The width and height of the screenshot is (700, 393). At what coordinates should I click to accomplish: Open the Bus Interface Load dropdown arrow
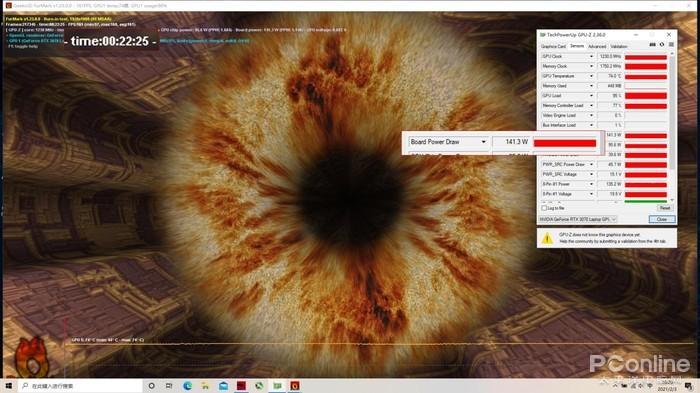(591, 125)
